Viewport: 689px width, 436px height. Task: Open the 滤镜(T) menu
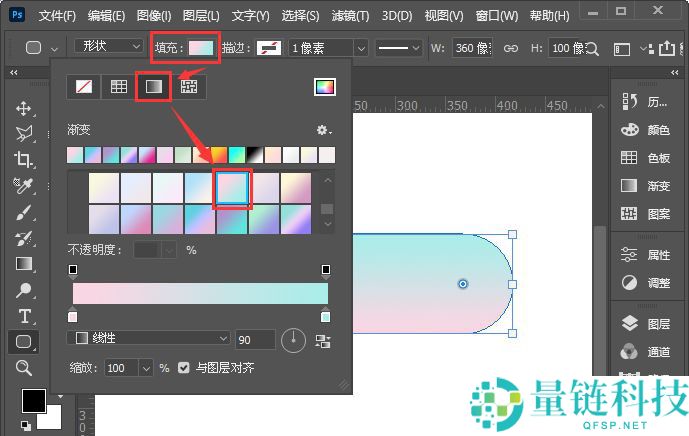[349, 16]
